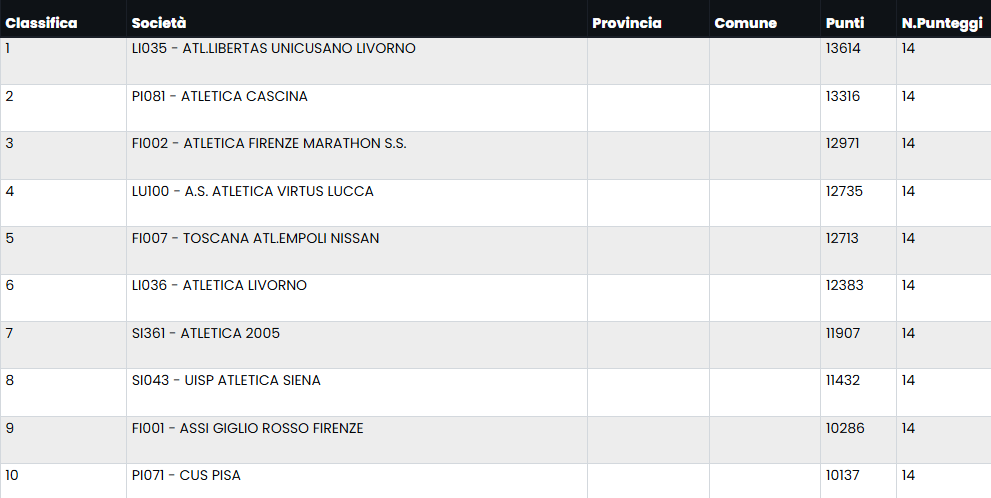Viewport: 991px width, 498px height.
Task: Click UISP ATLETICA SIENA team name
Action: (x=226, y=381)
